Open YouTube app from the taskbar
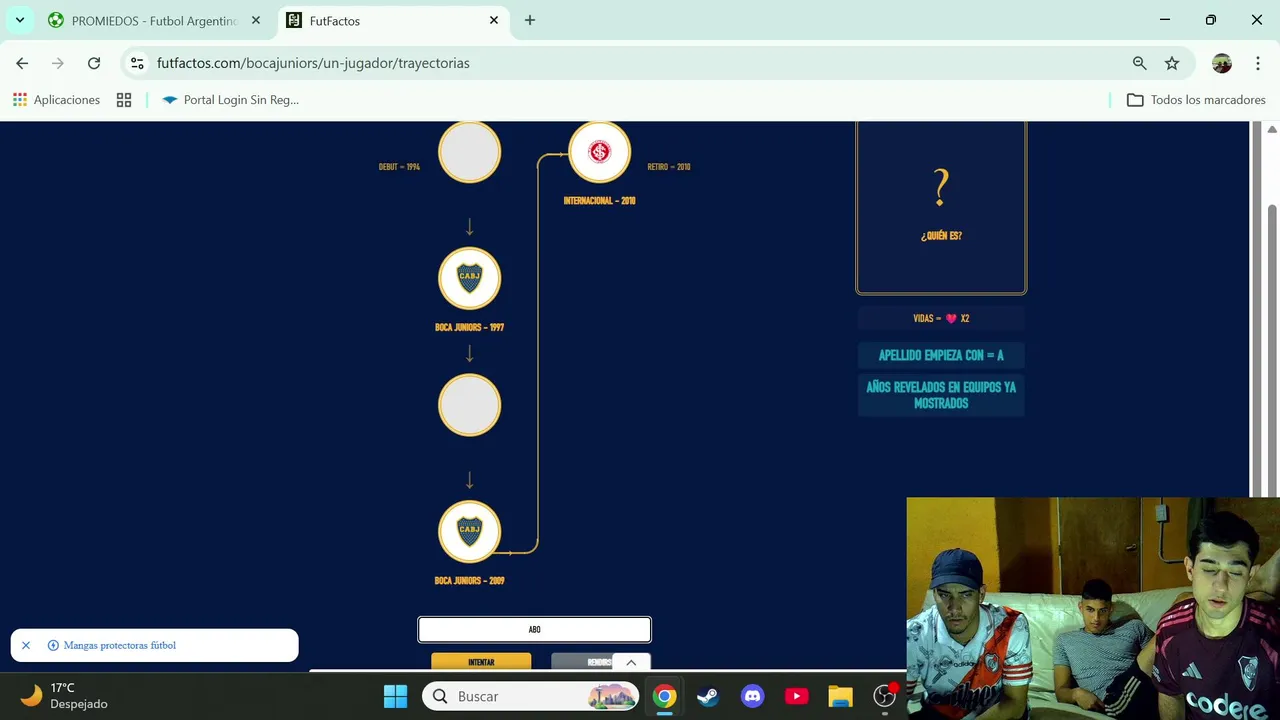This screenshot has width=1280, height=720. pyautogui.click(x=796, y=696)
